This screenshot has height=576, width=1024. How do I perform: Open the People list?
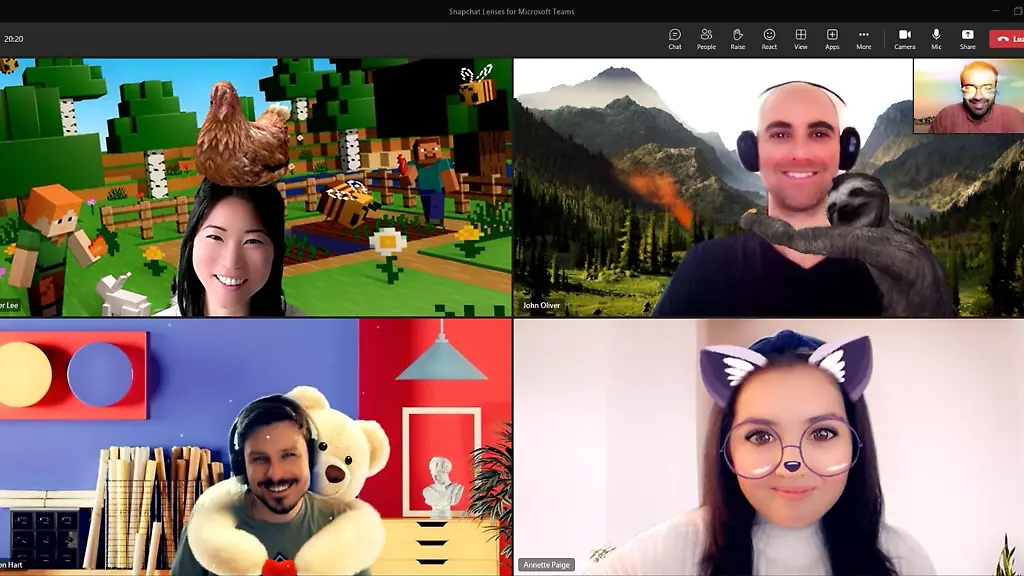(706, 38)
